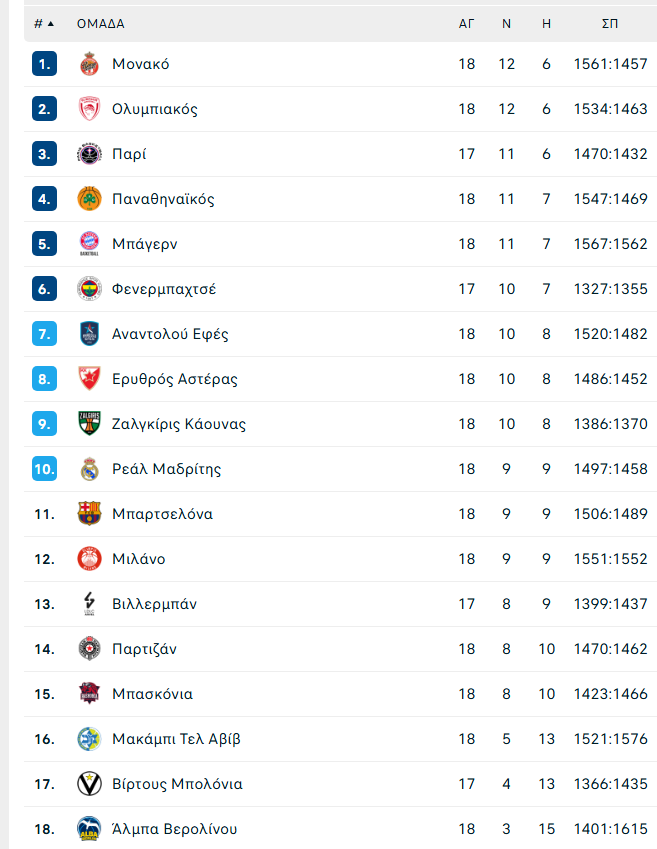Click the Maccabi Tel Aviv star logo
This screenshot has height=849, width=657.
point(89,739)
